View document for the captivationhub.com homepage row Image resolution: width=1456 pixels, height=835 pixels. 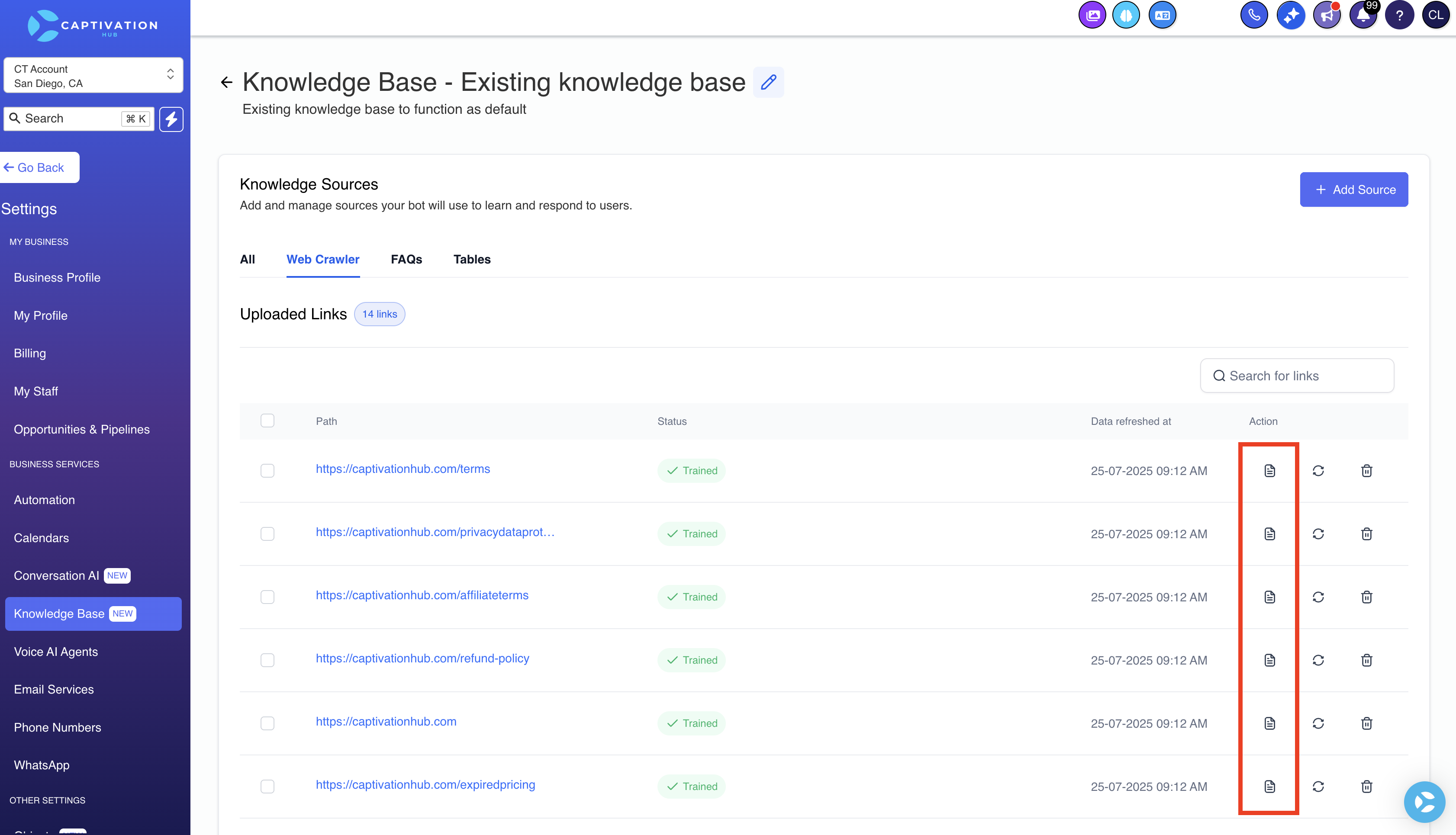(x=1269, y=723)
